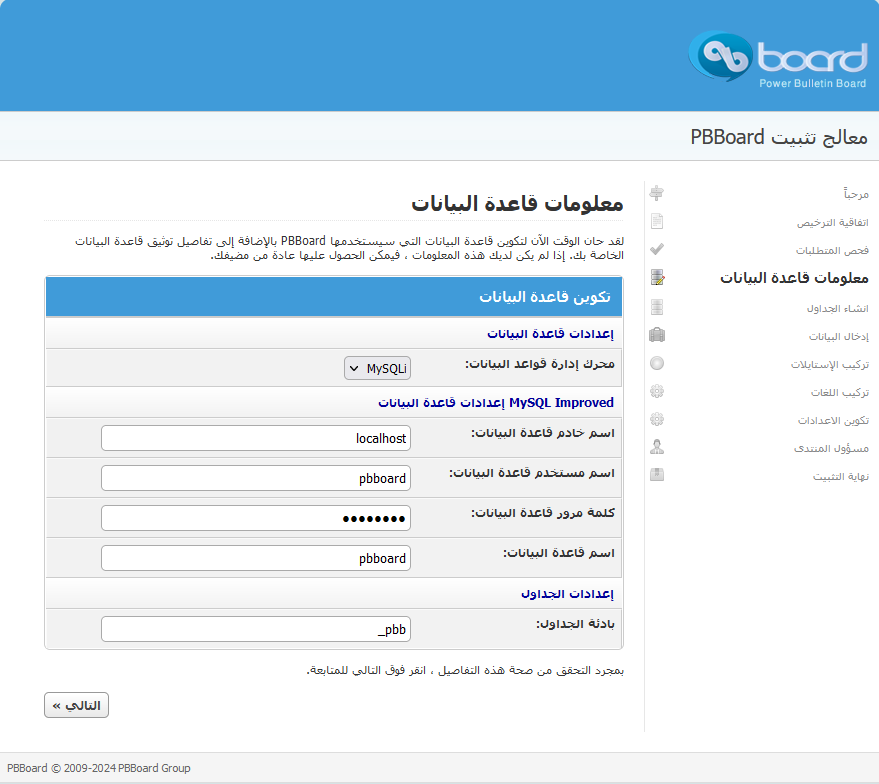This screenshot has height=784, width=879.
Task: Click the table icon beside انشاء الجداول
Action: (657, 307)
